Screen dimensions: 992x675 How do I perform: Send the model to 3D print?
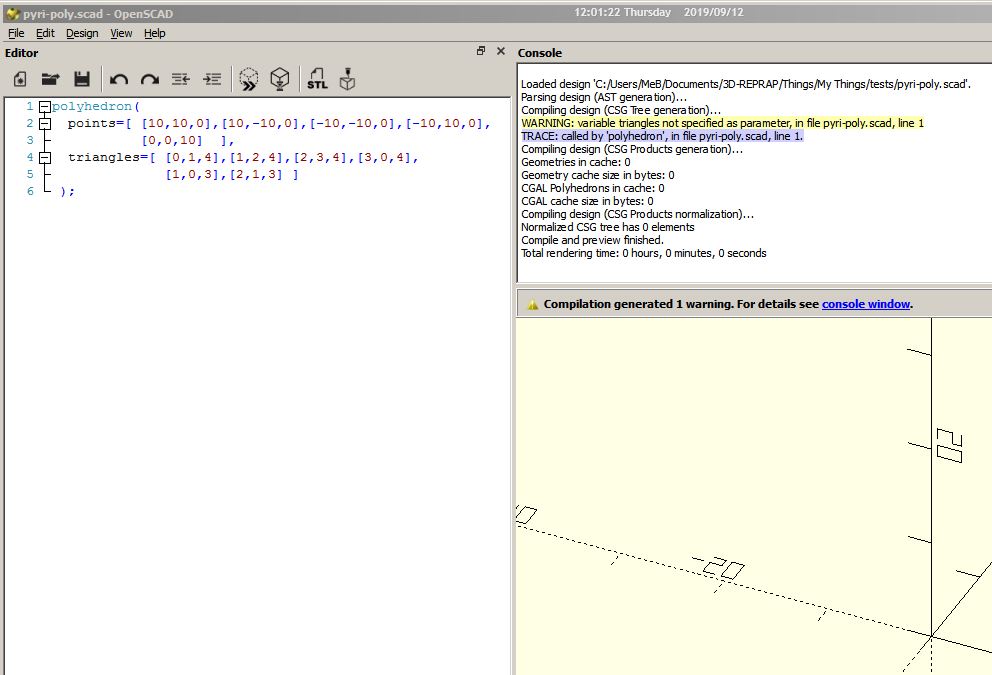point(346,78)
